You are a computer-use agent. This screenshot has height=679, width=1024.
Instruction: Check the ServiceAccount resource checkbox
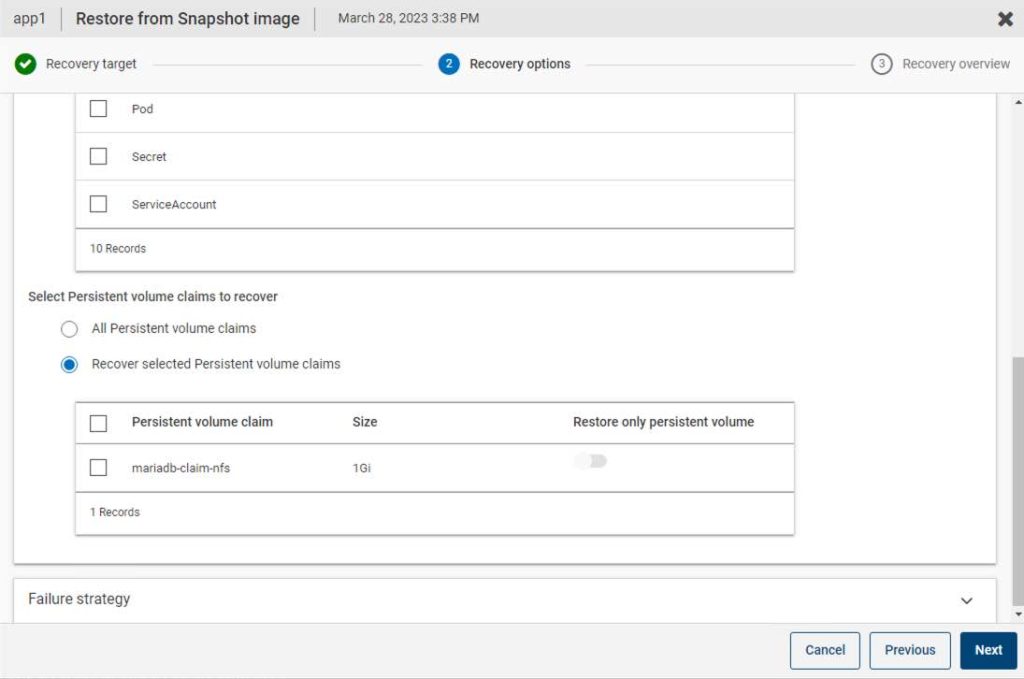(97, 203)
